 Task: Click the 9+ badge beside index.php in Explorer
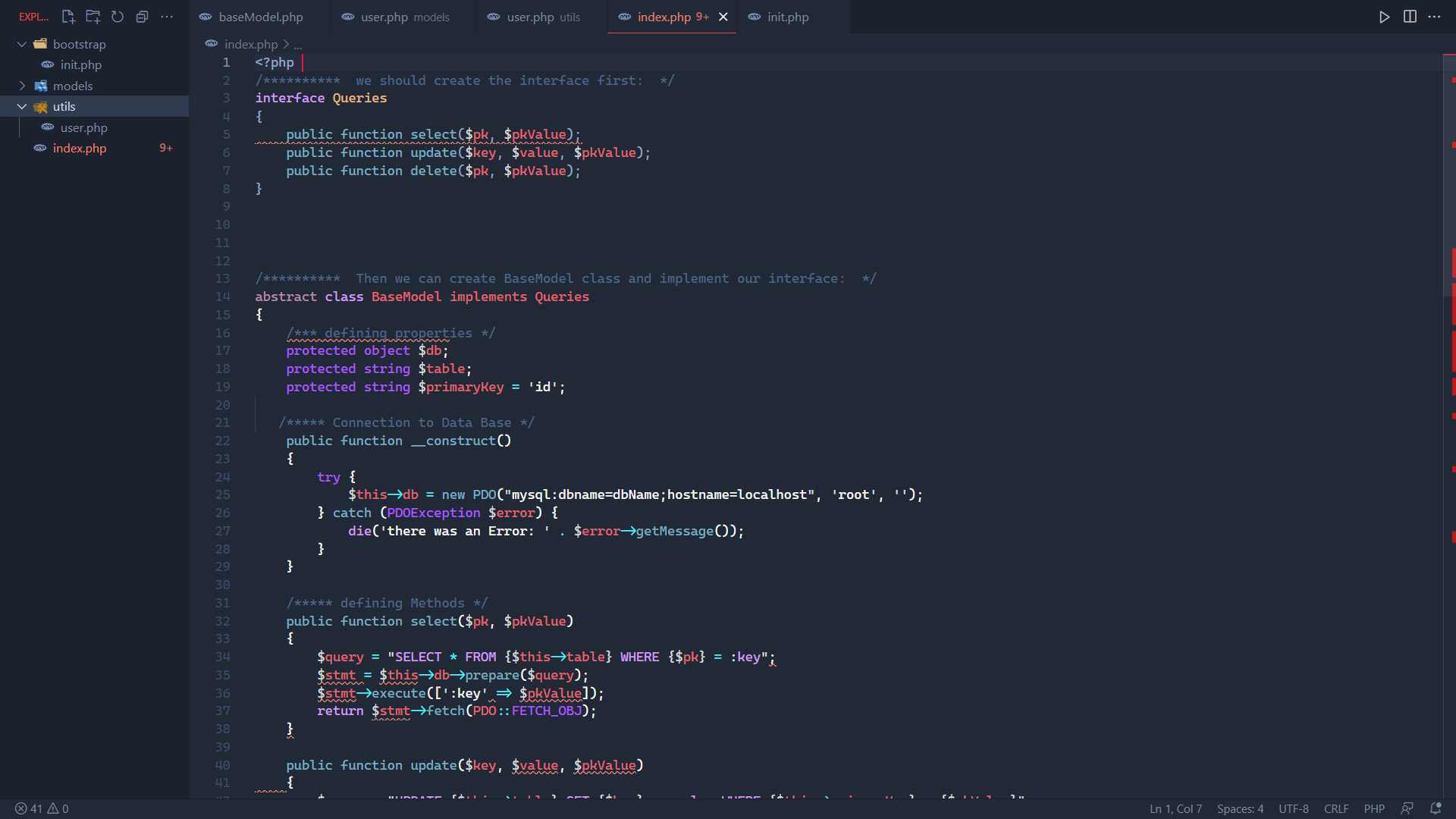(x=166, y=149)
